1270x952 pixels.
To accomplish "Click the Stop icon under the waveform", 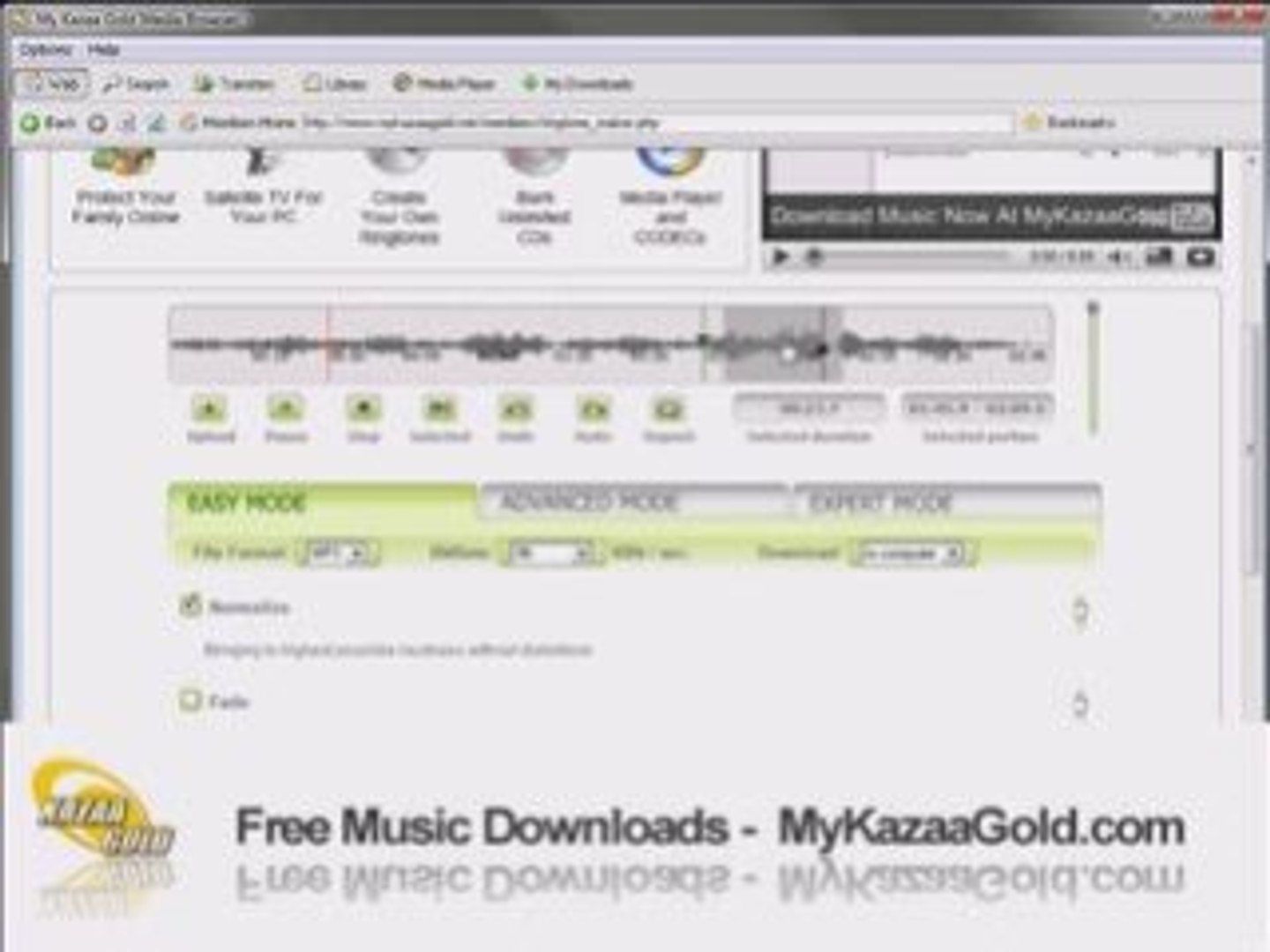I will click(x=362, y=409).
